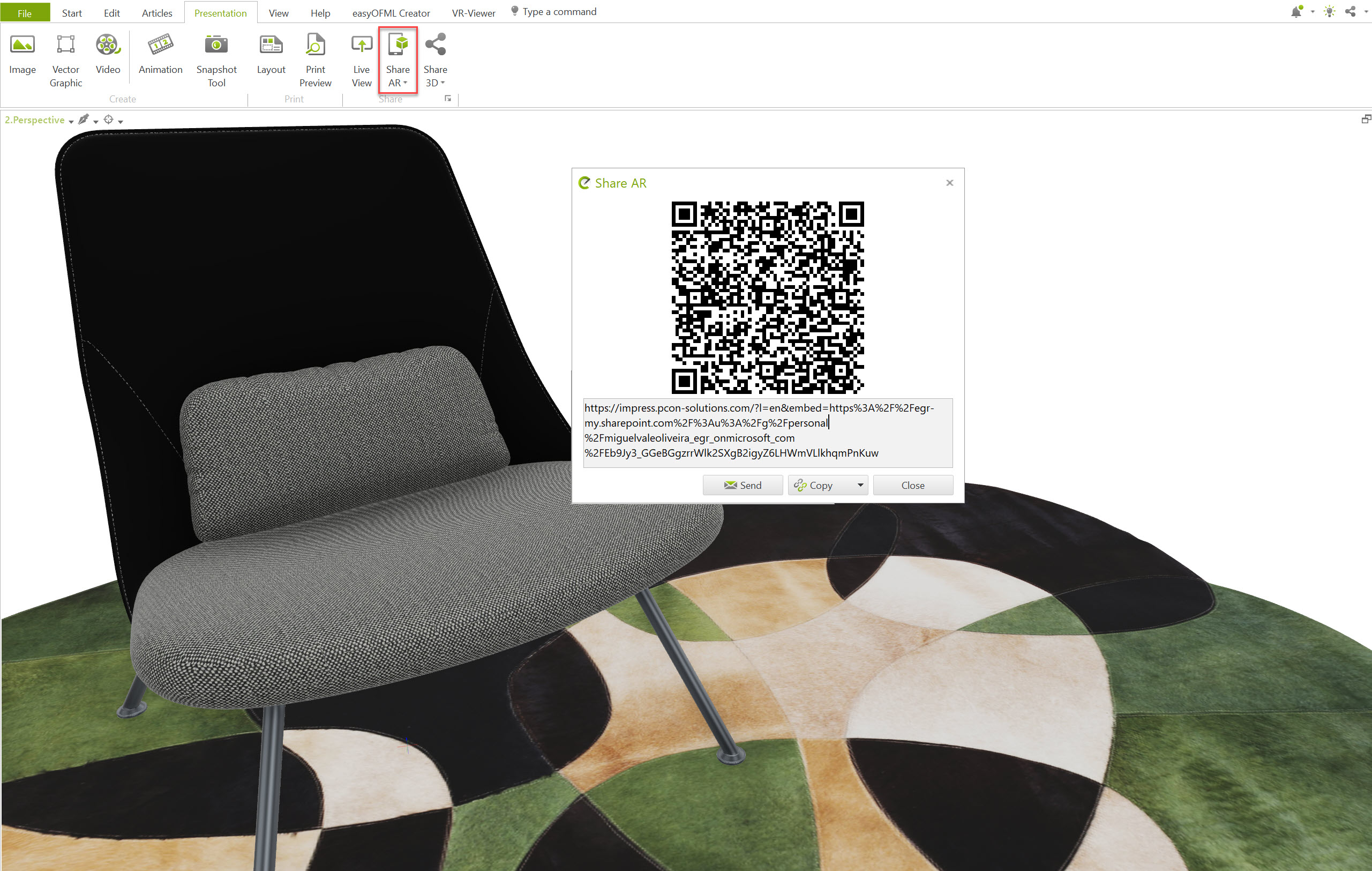
Task: Click the Send button
Action: [x=743, y=485]
